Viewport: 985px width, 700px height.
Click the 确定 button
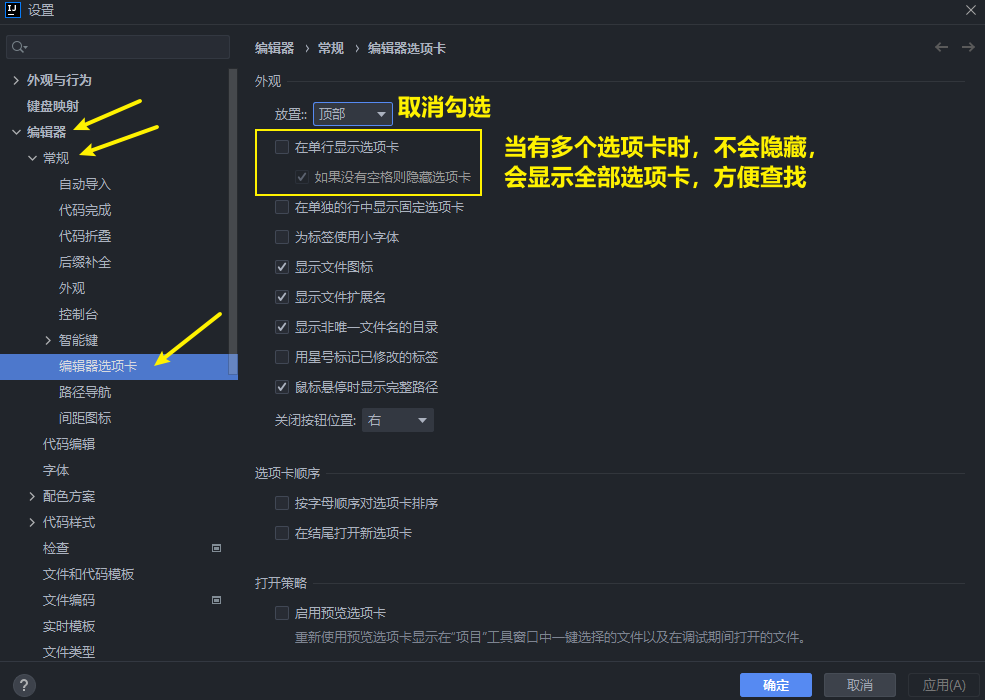(x=775, y=685)
